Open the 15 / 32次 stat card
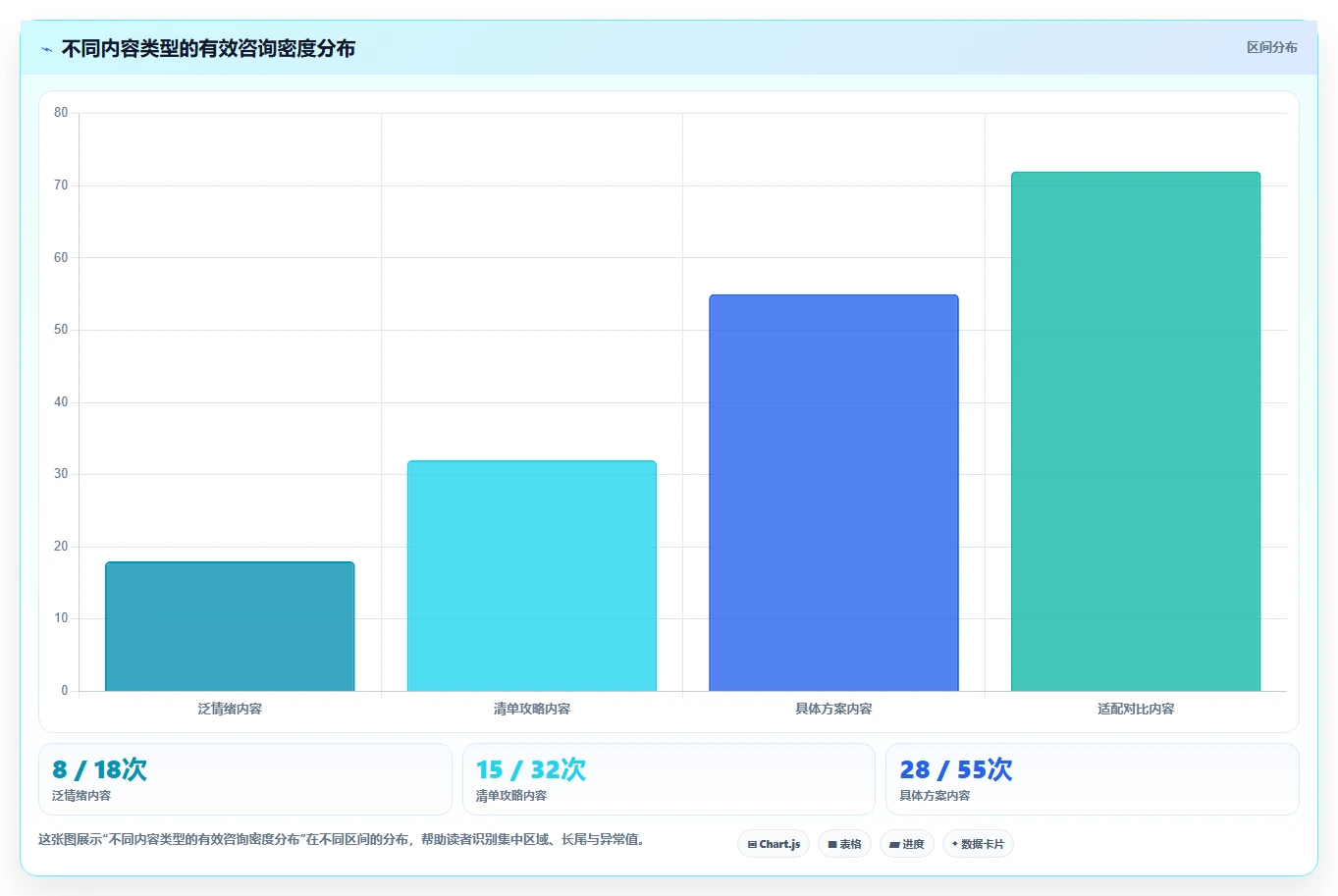Viewport: 1338px width, 896px height. (x=669, y=779)
